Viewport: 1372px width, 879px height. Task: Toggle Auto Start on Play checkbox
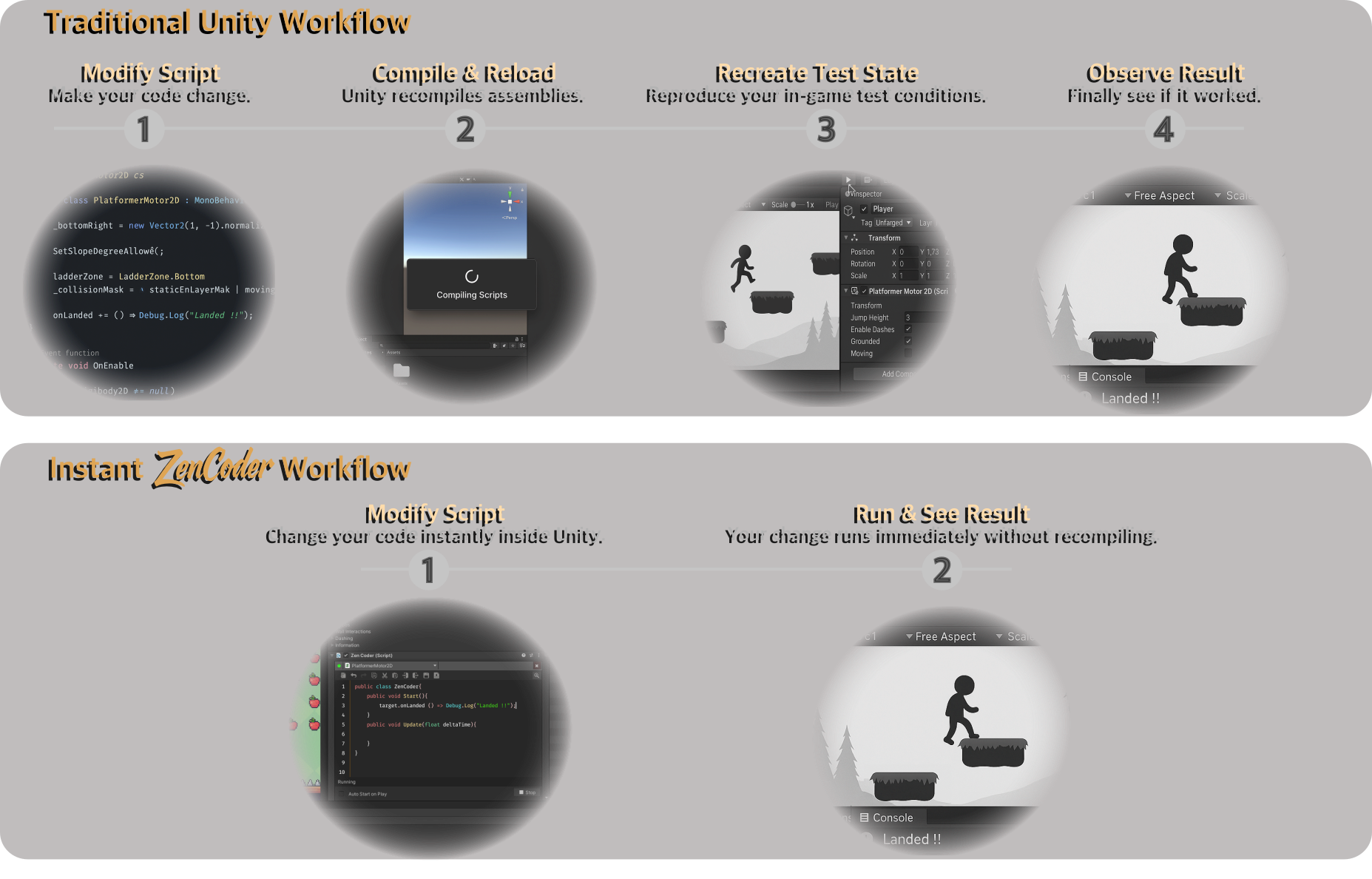[x=342, y=794]
